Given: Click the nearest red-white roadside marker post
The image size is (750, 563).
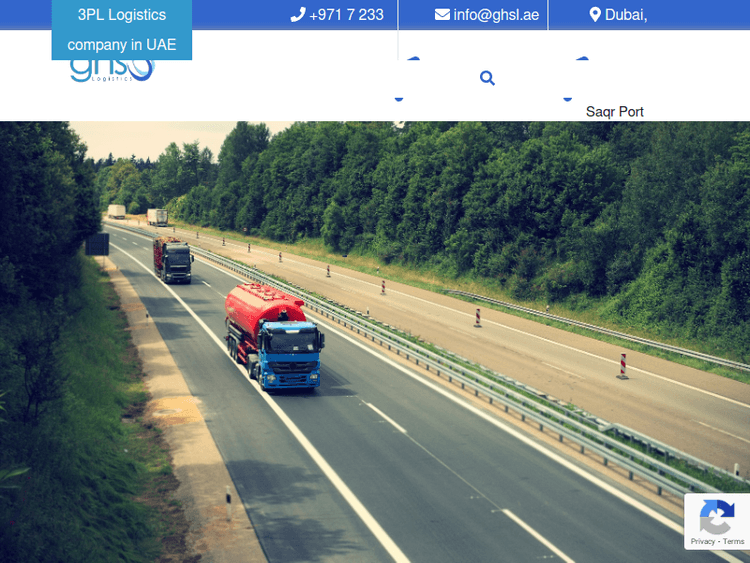Looking at the screenshot, I should click(622, 366).
